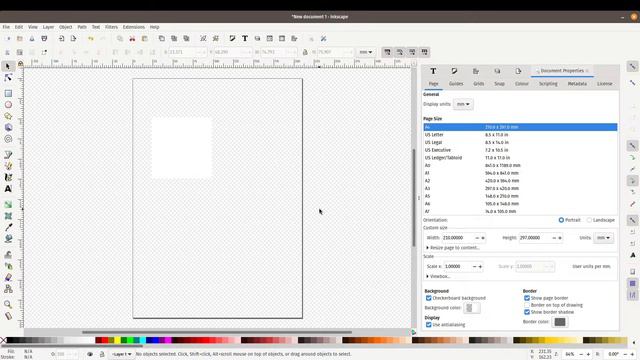Switch to the Scripting tab

pos(548,84)
